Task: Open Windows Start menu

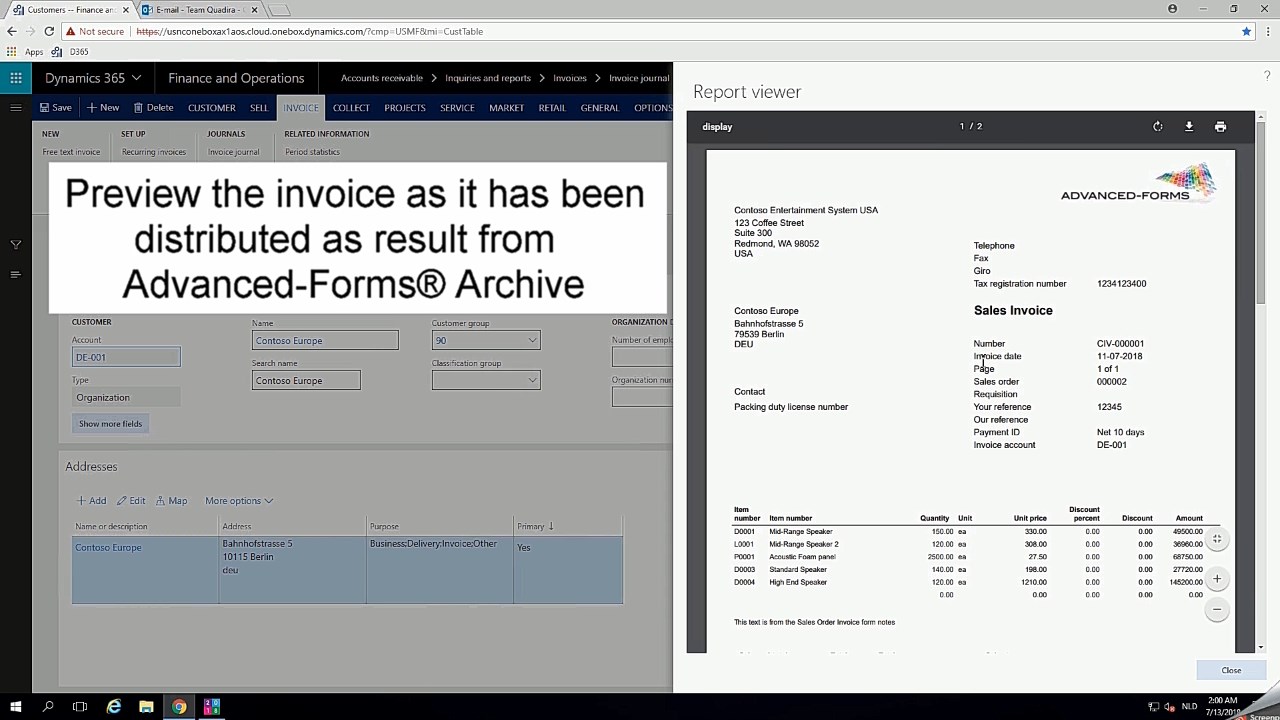Action: (x=16, y=707)
